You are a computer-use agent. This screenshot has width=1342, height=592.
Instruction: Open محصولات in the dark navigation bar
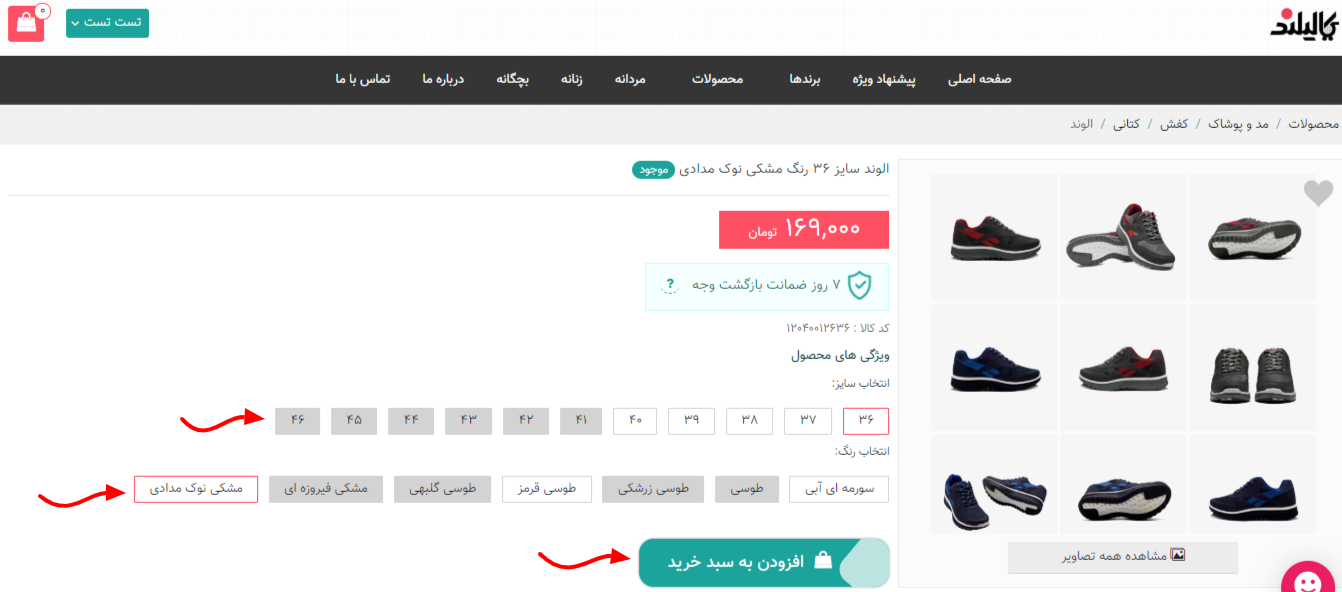tap(718, 79)
